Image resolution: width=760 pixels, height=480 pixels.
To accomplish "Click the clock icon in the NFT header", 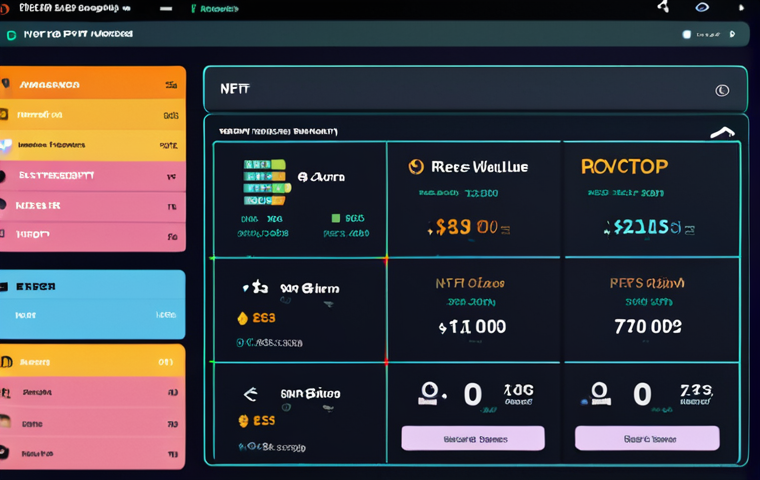I will point(722,90).
